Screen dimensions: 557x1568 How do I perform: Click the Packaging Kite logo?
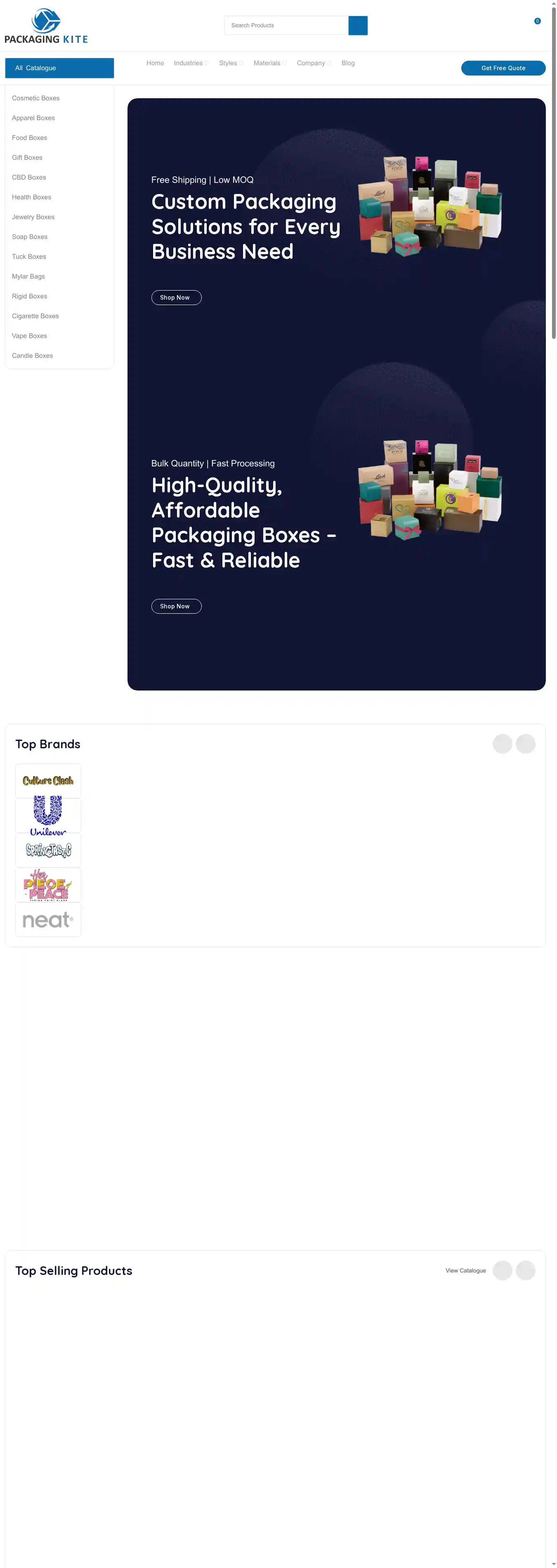point(46,26)
